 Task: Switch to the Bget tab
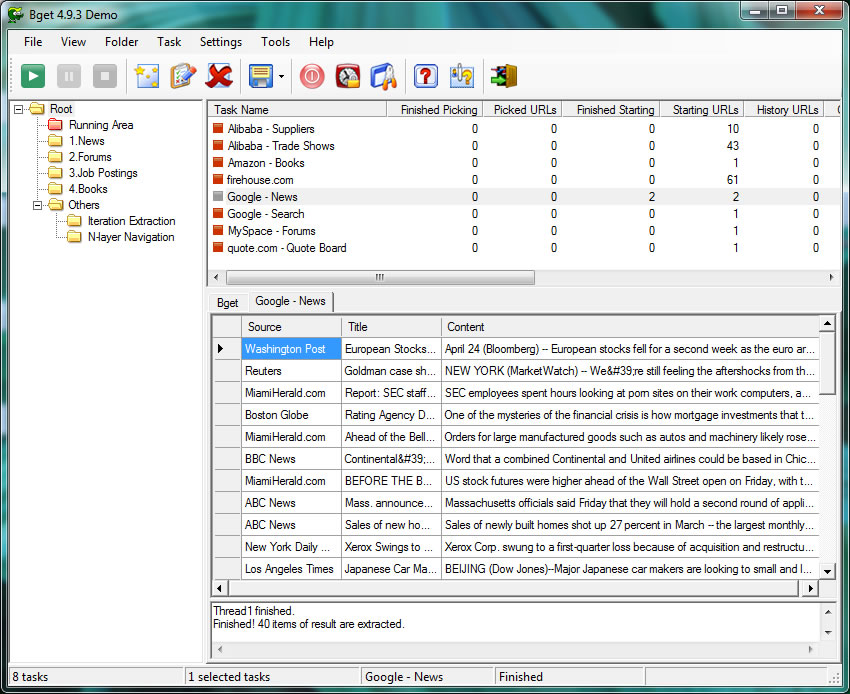pos(228,303)
